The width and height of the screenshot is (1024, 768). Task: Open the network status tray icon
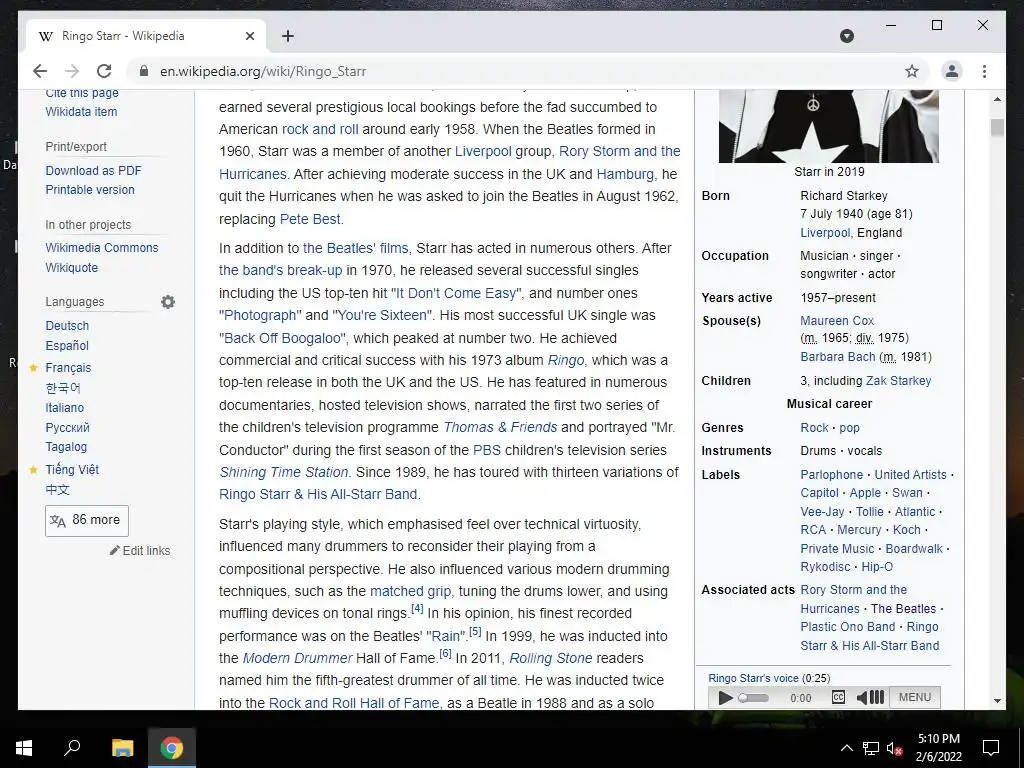pos(871,748)
